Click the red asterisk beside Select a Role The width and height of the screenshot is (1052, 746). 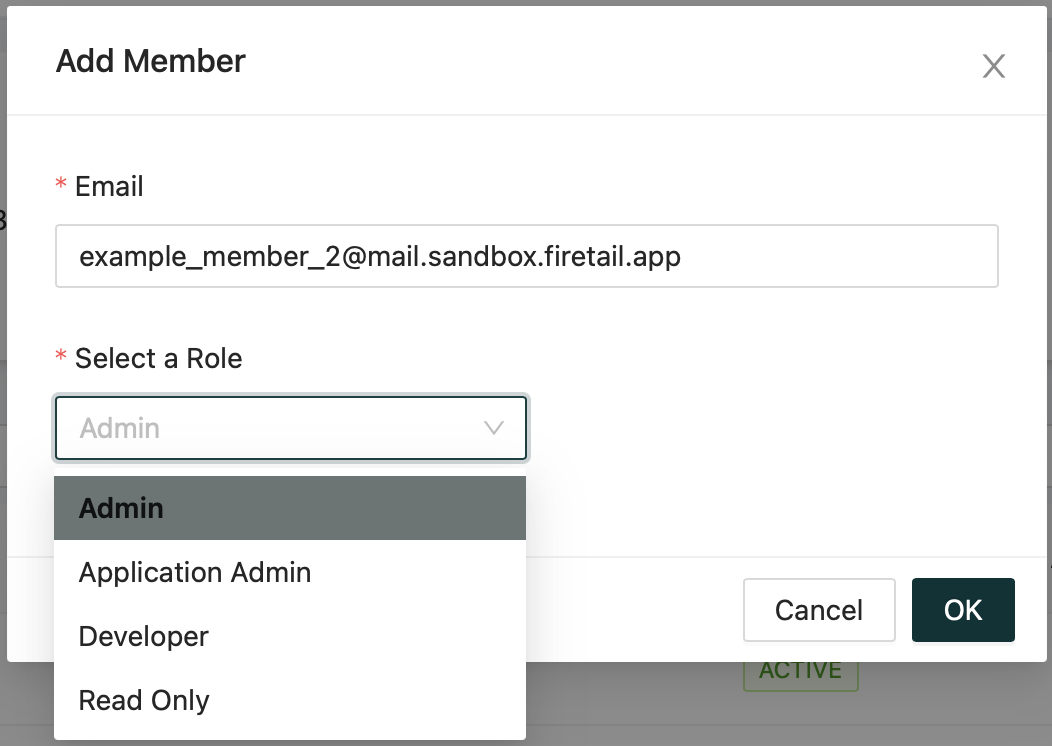pyautogui.click(x=61, y=358)
